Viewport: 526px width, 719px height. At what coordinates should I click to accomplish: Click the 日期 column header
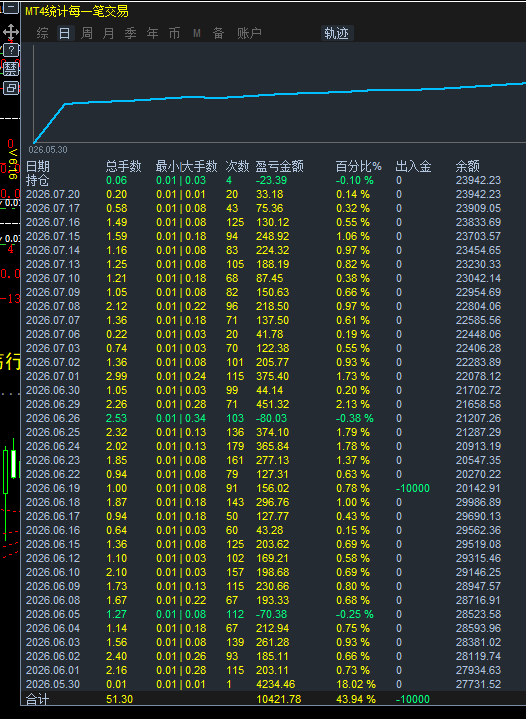tap(38, 166)
